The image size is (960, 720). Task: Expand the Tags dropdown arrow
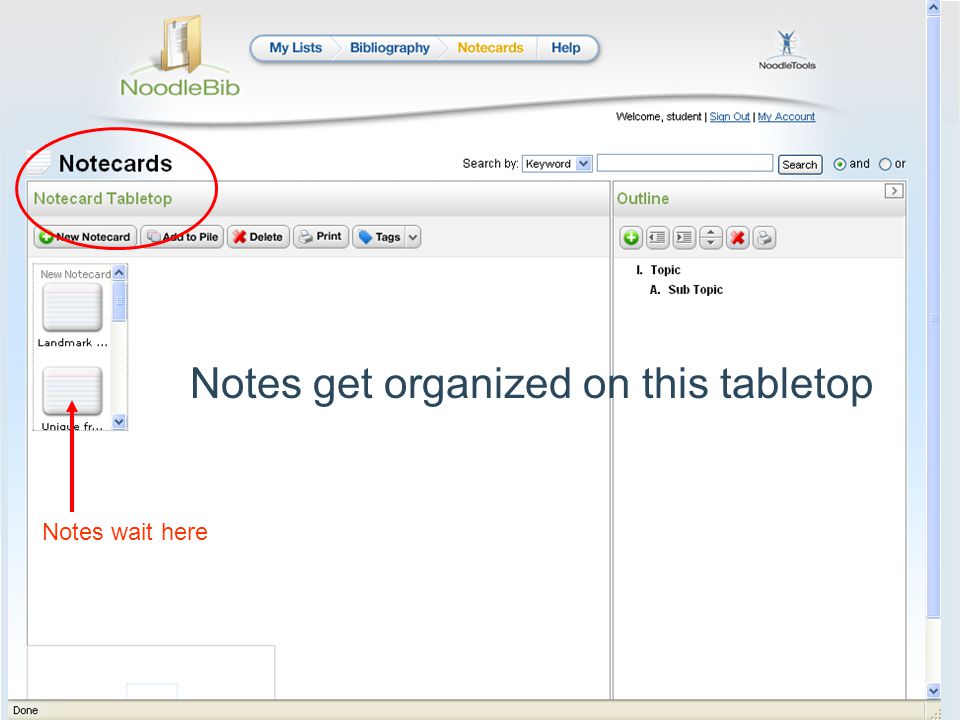[x=413, y=237]
